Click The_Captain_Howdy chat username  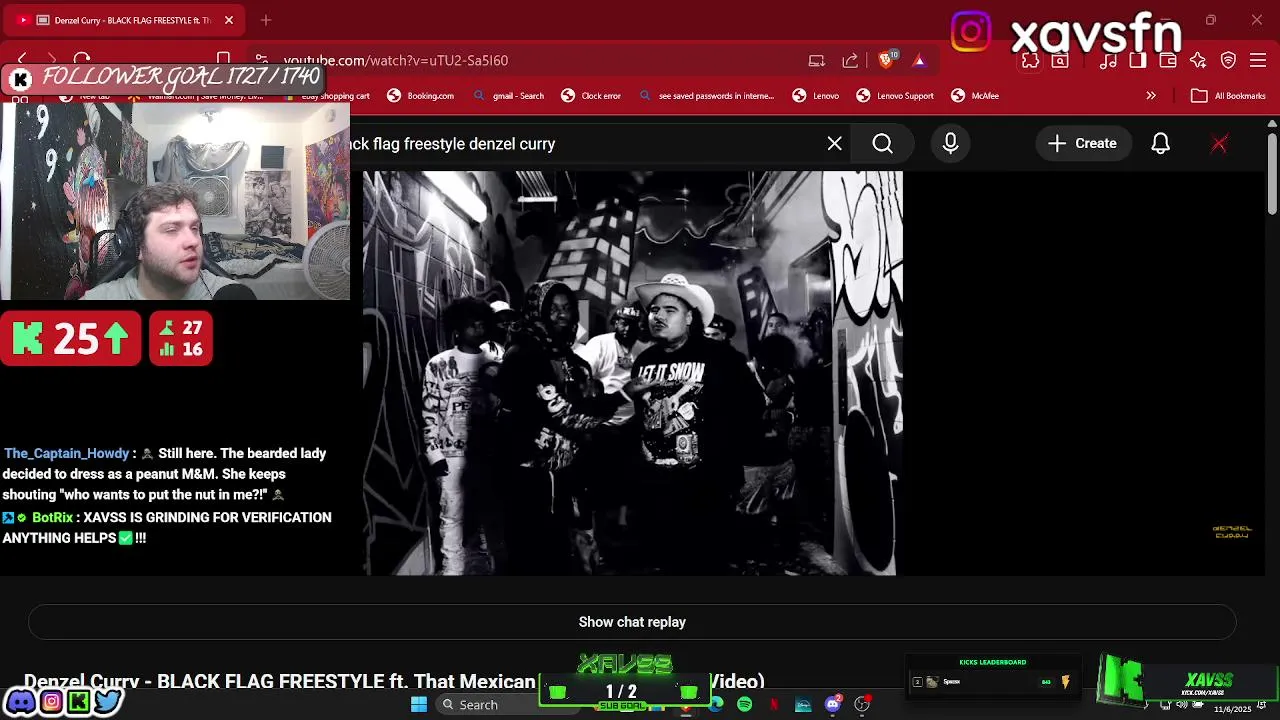(x=65, y=453)
